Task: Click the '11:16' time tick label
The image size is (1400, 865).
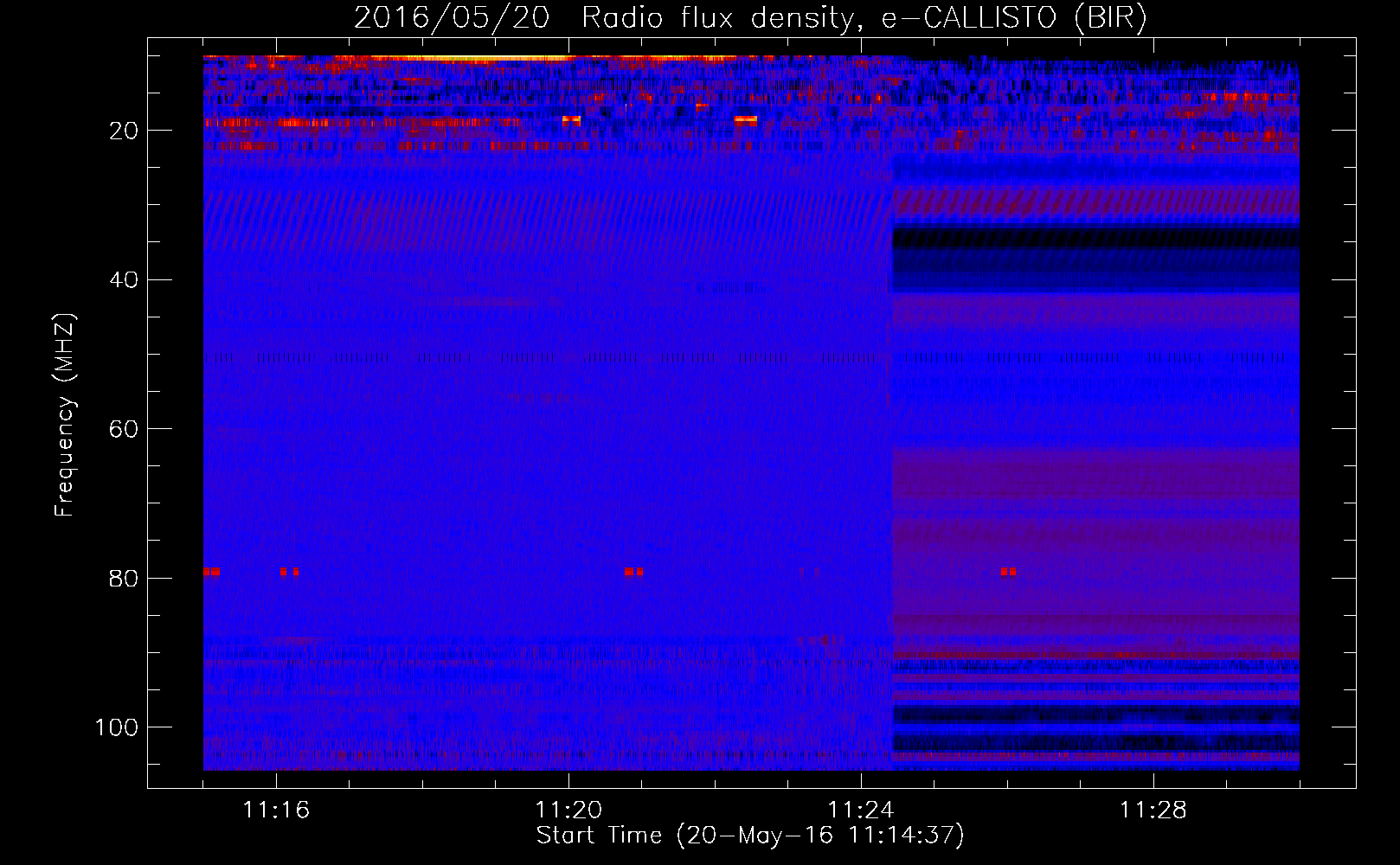Action: point(276,811)
